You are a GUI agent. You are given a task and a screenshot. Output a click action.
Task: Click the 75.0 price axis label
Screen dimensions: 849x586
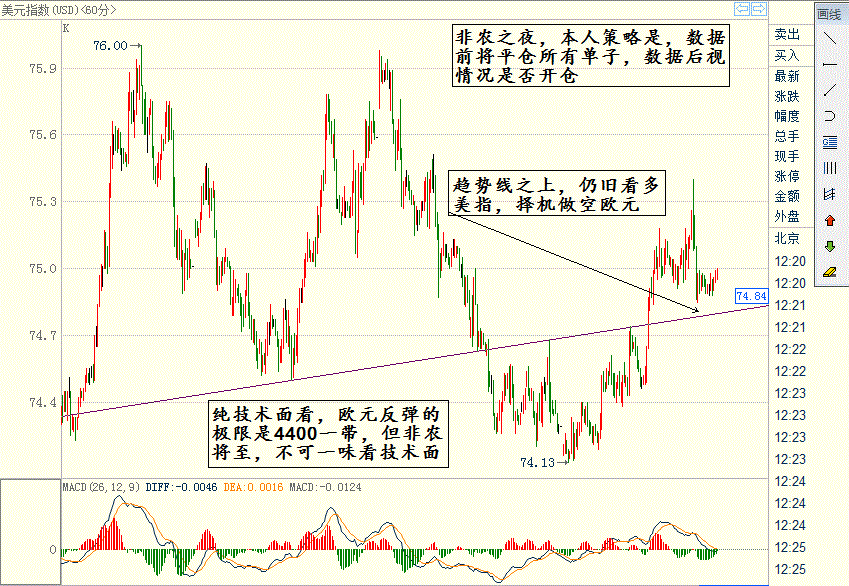pyautogui.click(x=43, y=269)
